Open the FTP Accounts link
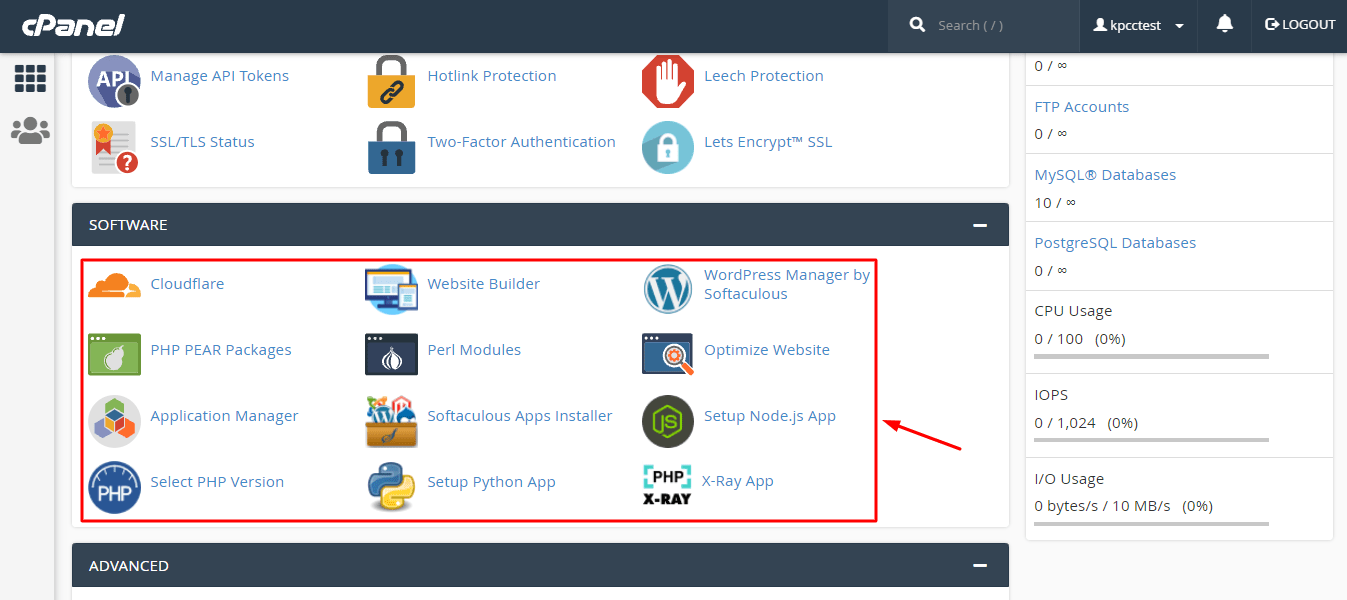The height and width of the screenshot is (600, 1347). (1081, 107)
